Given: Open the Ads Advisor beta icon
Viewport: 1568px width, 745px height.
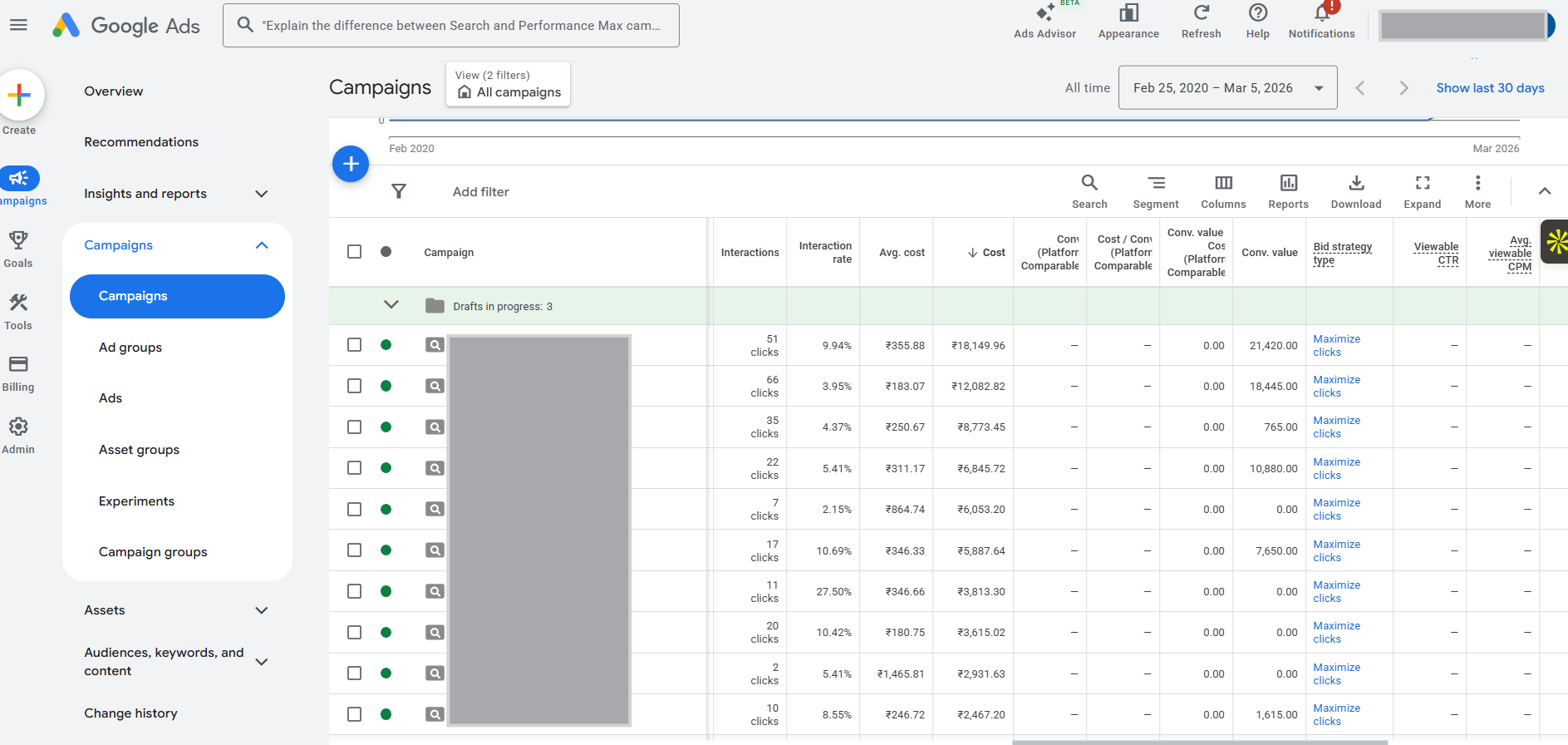Looking at the screenshot, I should pyautogui.click(x=1045, y=21).
